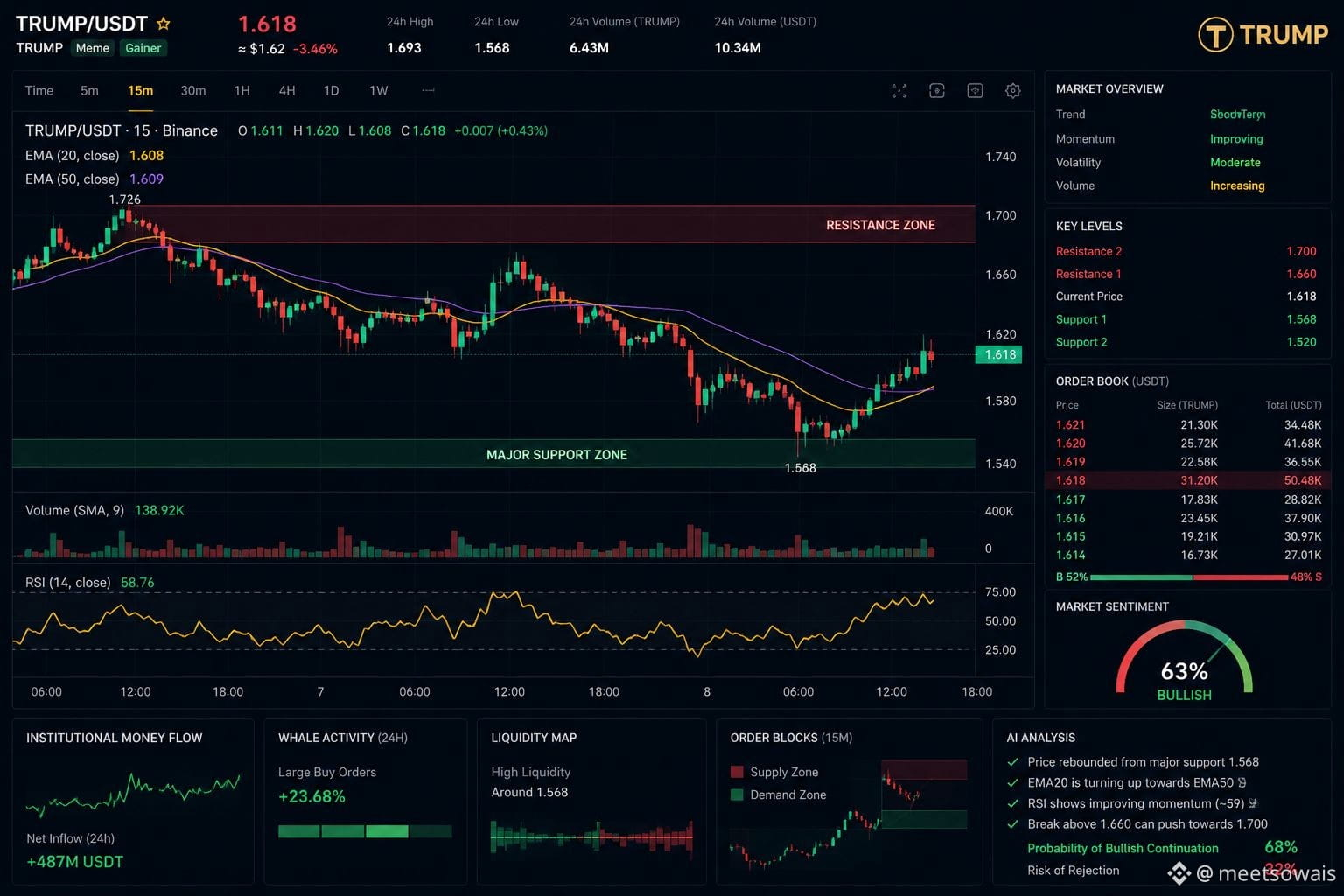The image size is (1344, 896).
Task: Switch to the 30m timeframe
Action: (193, 90)
